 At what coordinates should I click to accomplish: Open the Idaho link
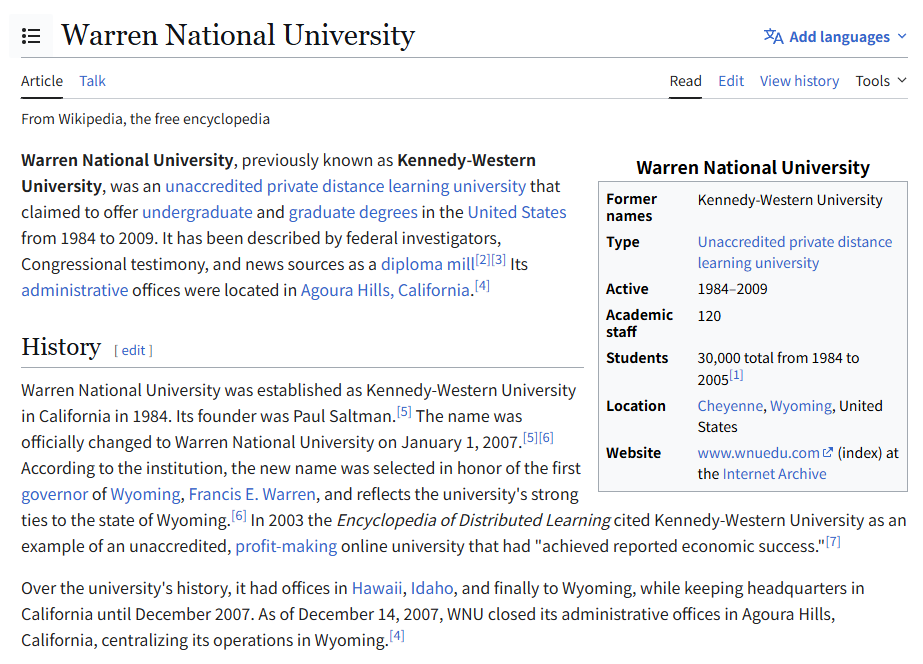click(432, 588)
